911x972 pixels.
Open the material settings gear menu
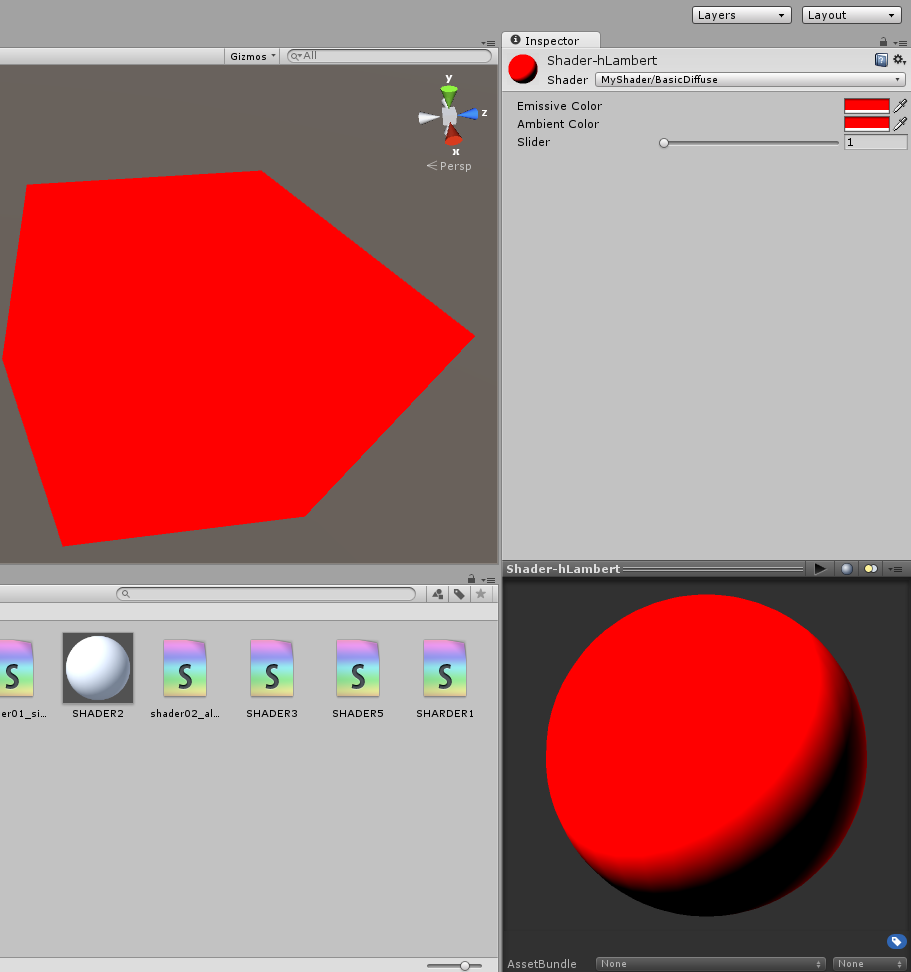pos(899,60)
